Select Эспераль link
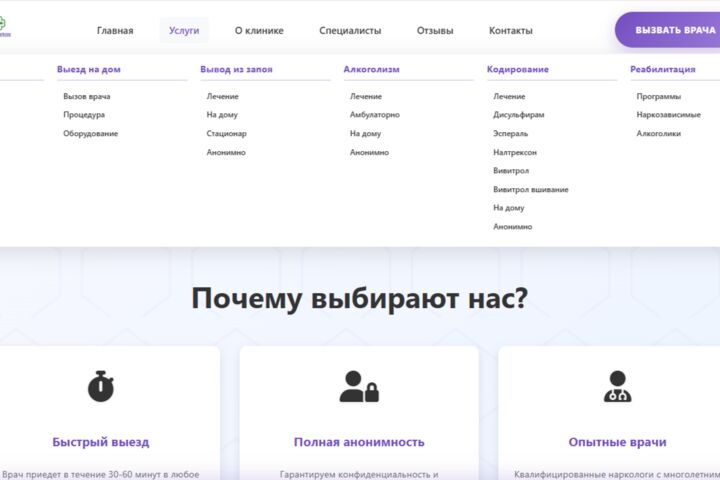The image size is (720, 480). click(x=510, y=134)
